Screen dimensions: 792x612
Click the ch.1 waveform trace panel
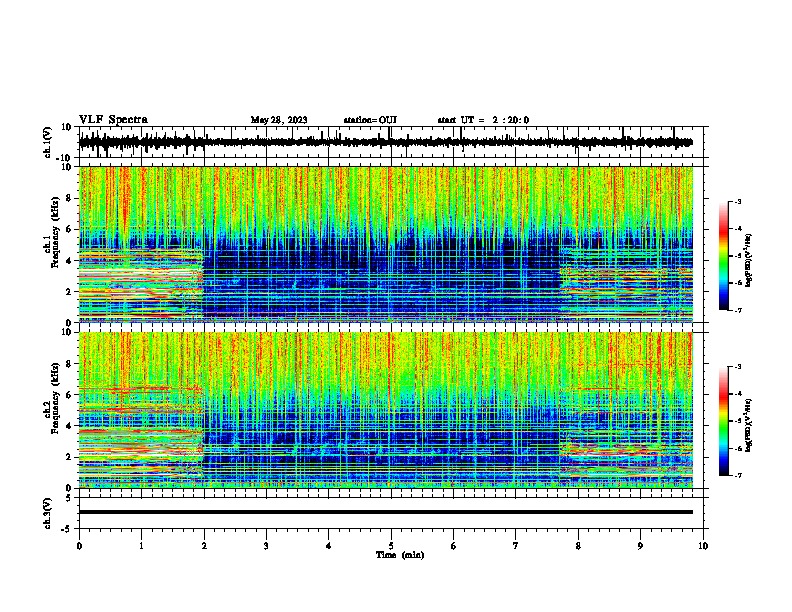(391, 142)
